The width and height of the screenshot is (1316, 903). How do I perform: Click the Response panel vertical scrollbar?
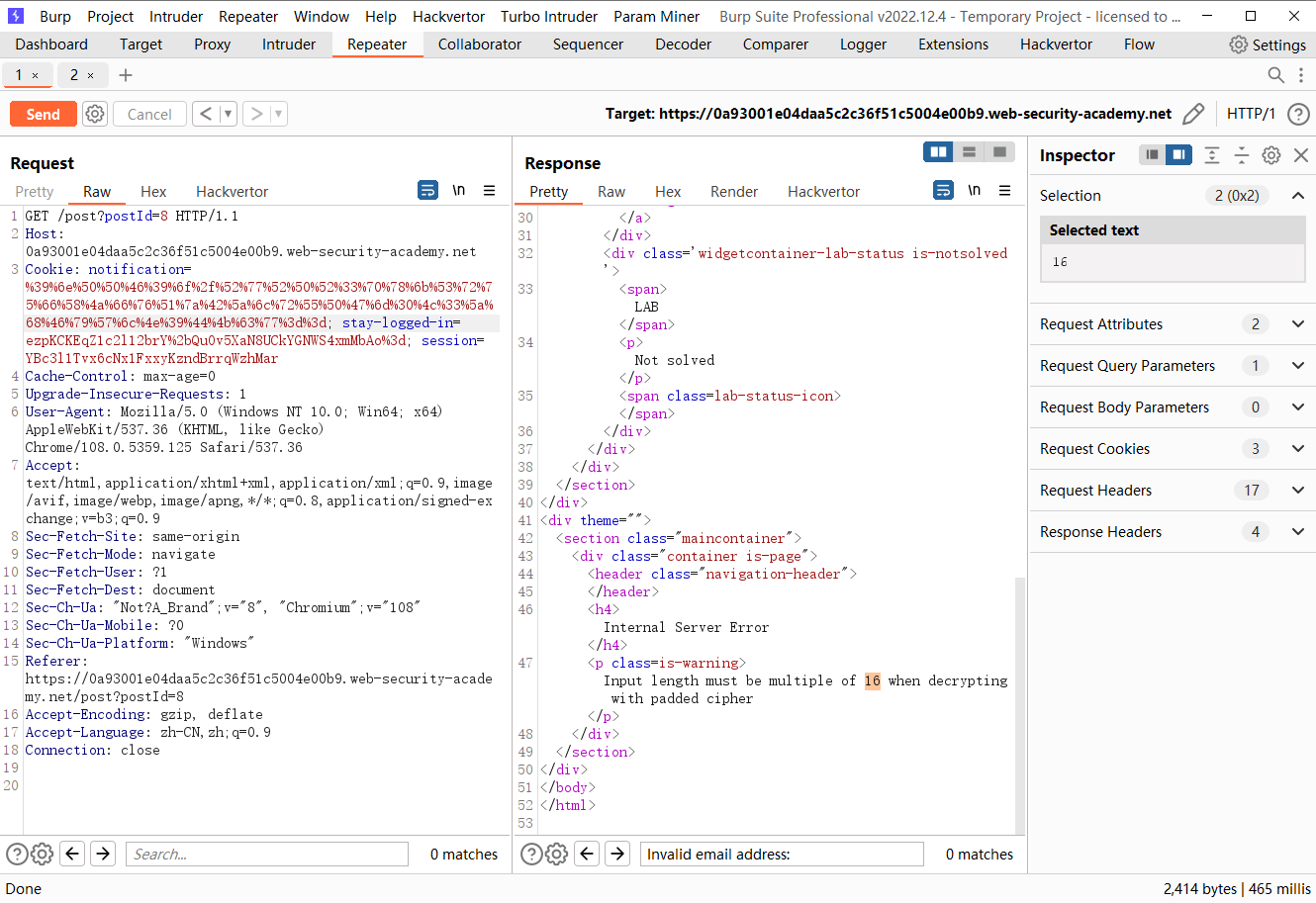(1020, 704)
